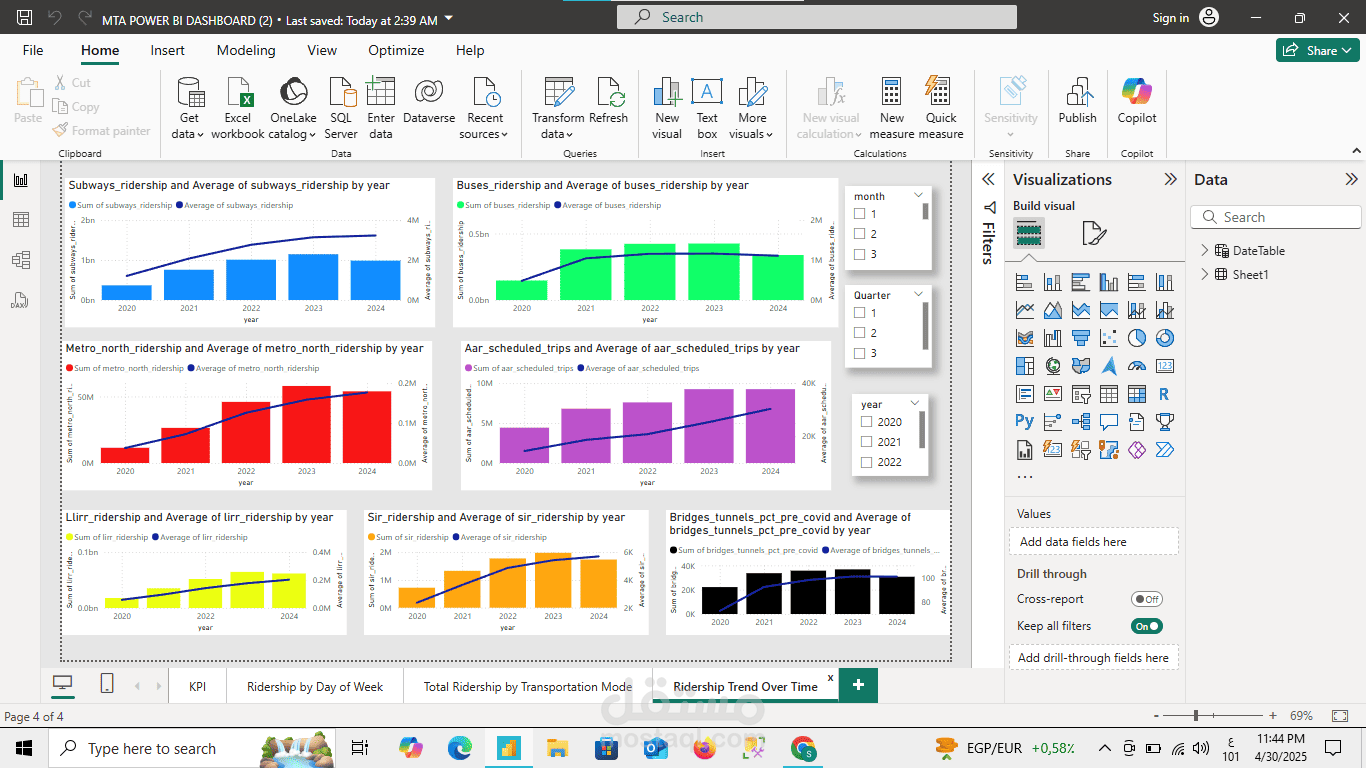Click SQL Server data source
Screen dimensions: 1366x768
[x=341, y=108]
